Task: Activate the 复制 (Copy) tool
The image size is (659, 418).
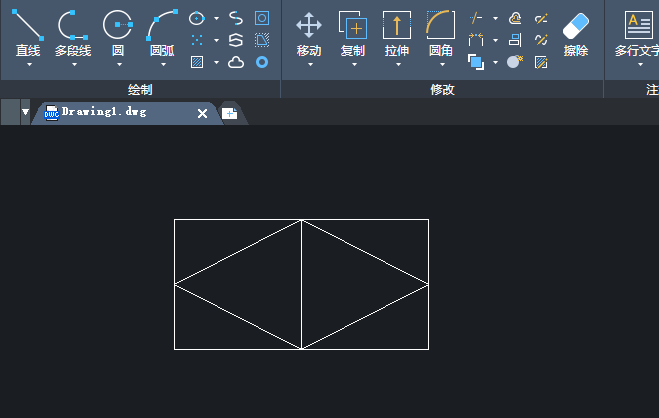Action: (353, 33)
